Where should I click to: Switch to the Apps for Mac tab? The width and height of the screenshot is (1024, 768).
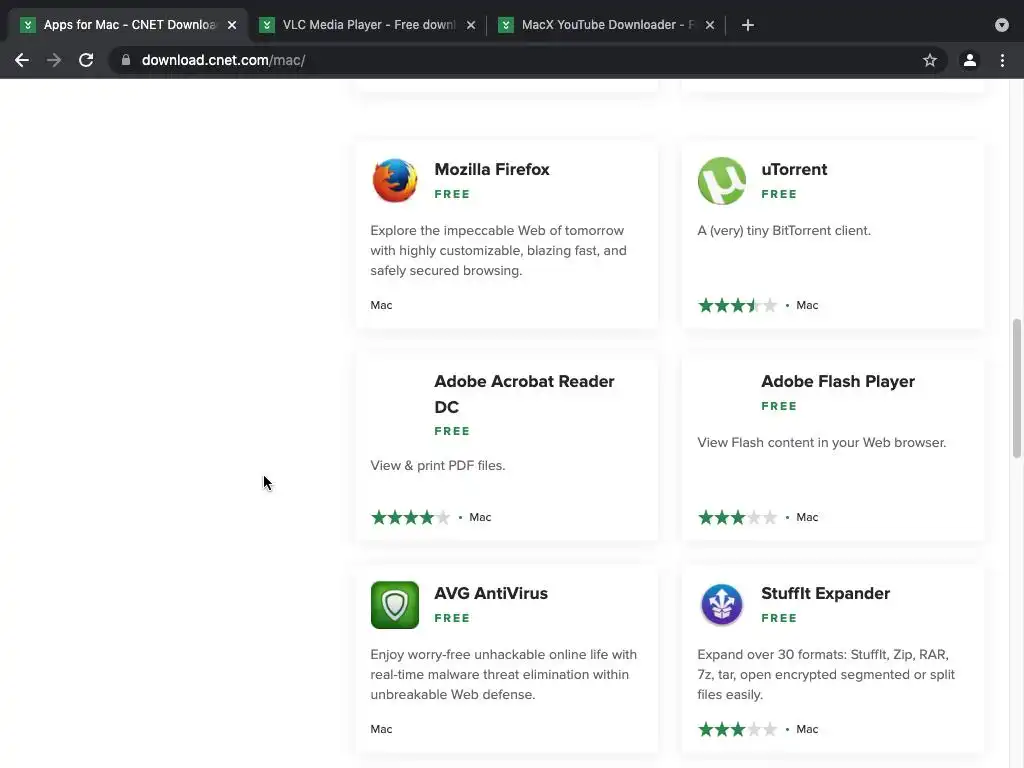129,25
